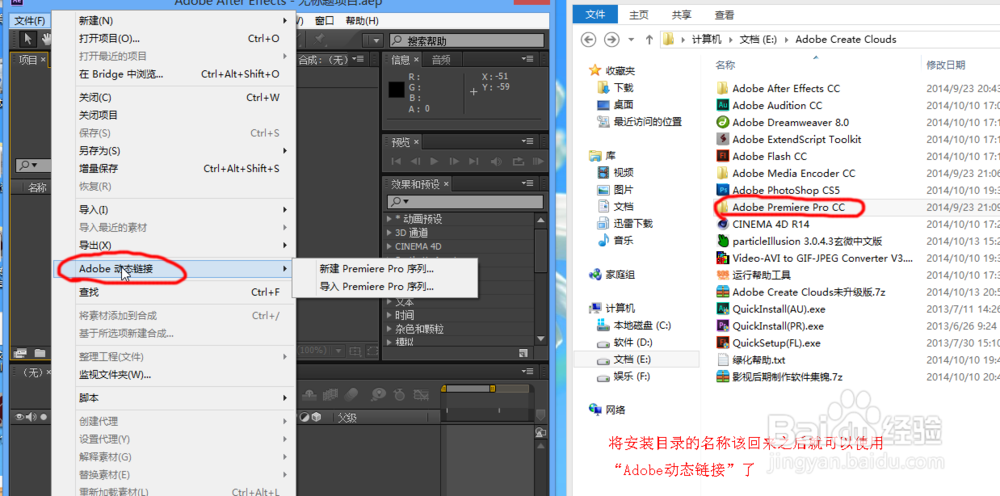
Task: Switch to 音频 panel tab
Action: [x=441, y=60]
